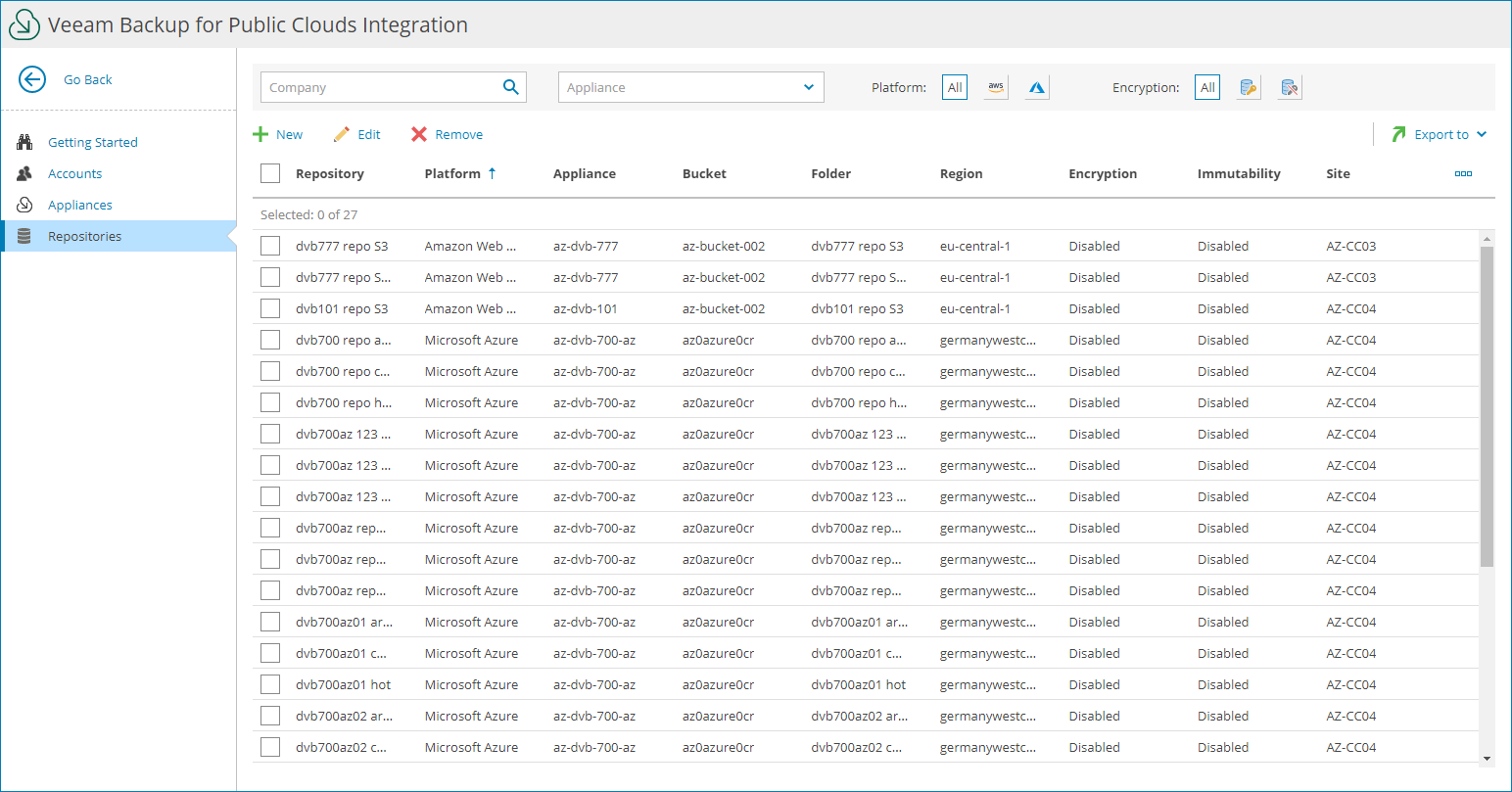Select the checkbox for dvb101 repo S3
Viewport: 1512px width, 792px height.
270,308
